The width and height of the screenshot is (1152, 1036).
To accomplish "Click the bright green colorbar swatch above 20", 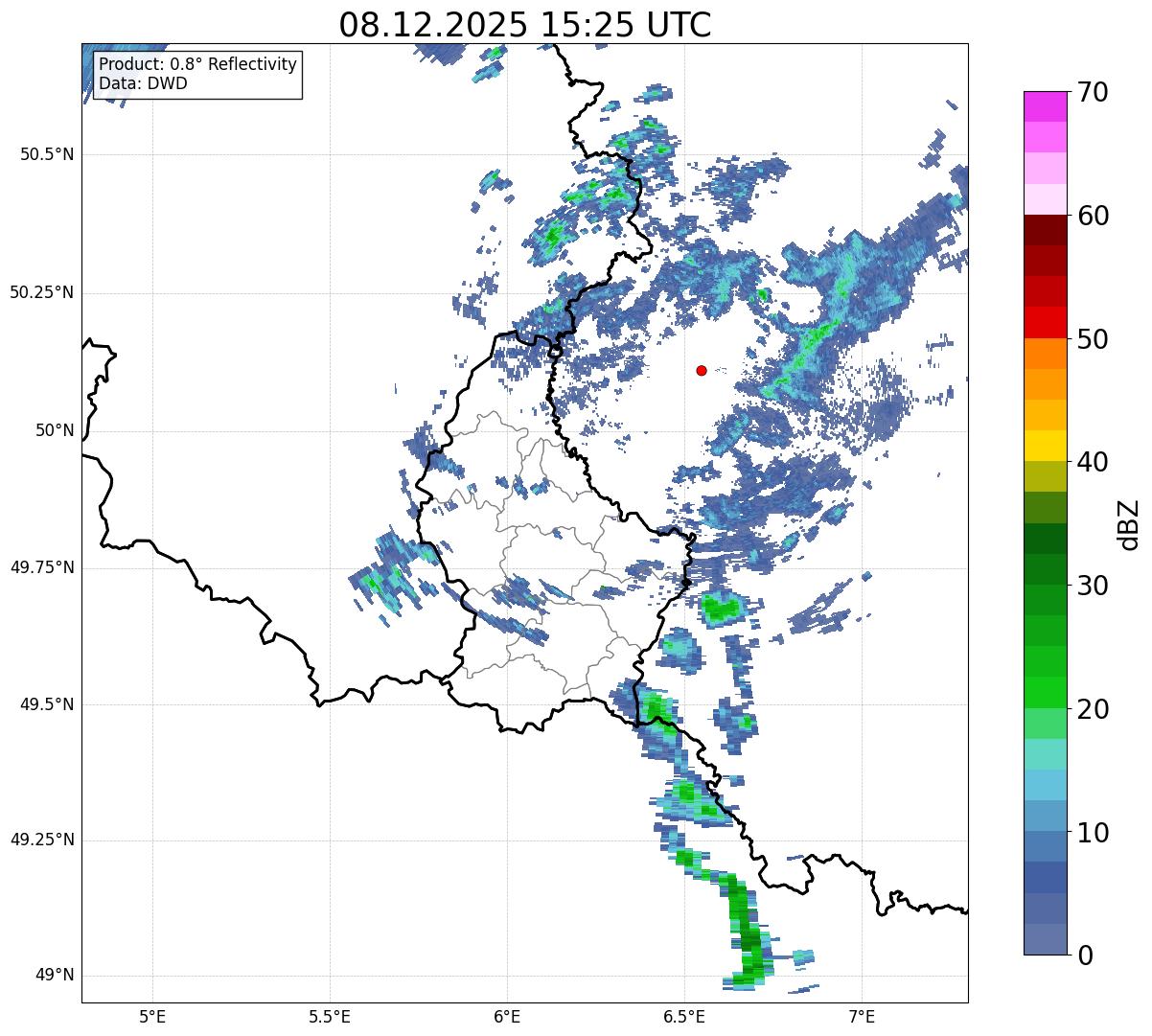I will 1045,693.
